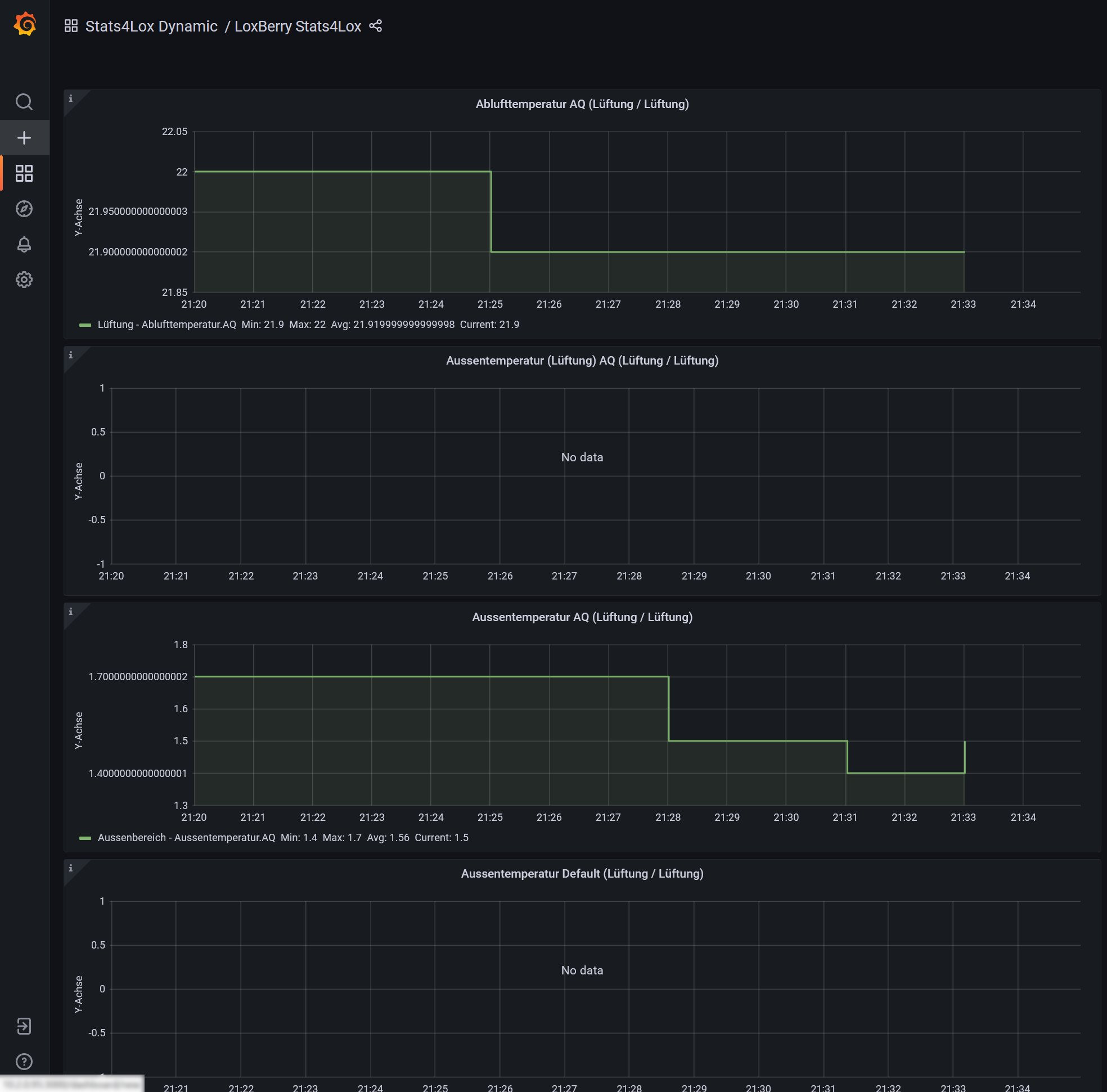This screenshot has height=1092, width=1107.
Task: Show info for Aussentemperatur AQ panel
Action: click(x=71, y=612)
